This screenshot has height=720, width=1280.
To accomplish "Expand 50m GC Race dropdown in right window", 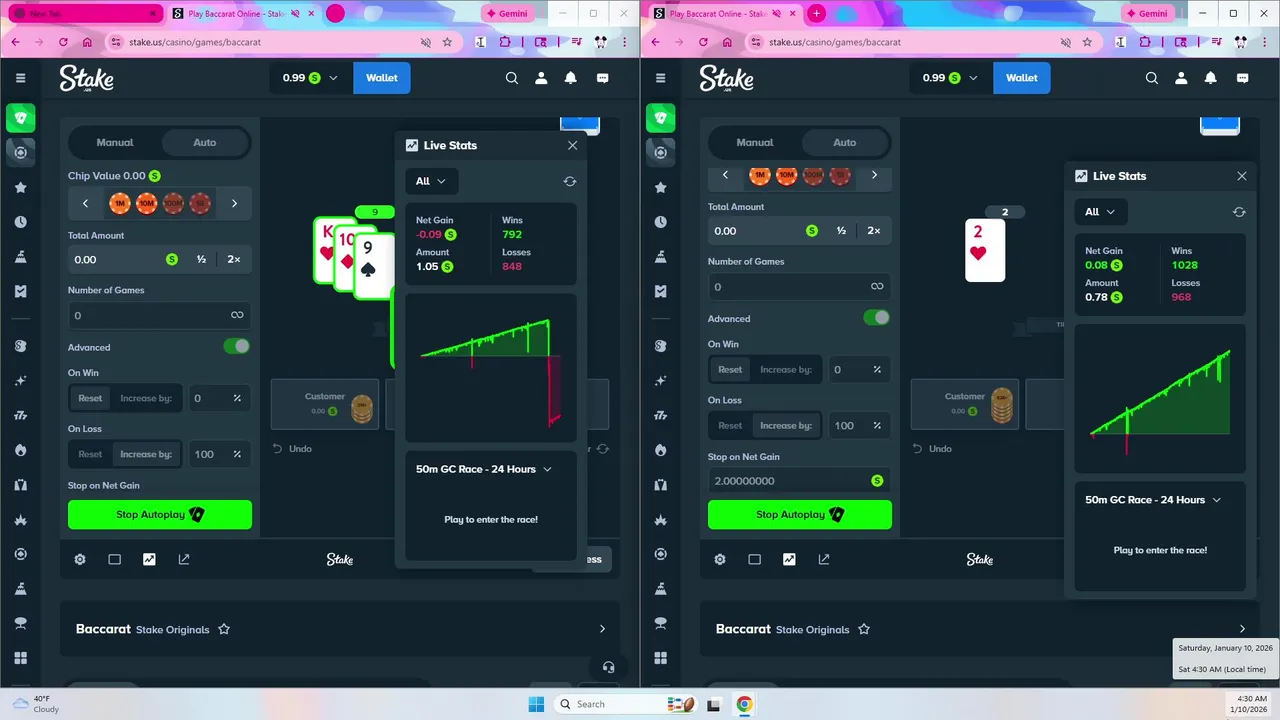I will pos(1154,500).
